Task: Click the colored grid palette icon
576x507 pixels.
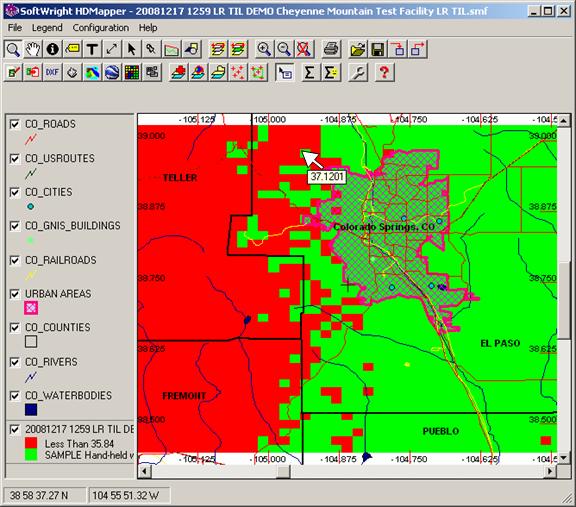Action: 132,72
